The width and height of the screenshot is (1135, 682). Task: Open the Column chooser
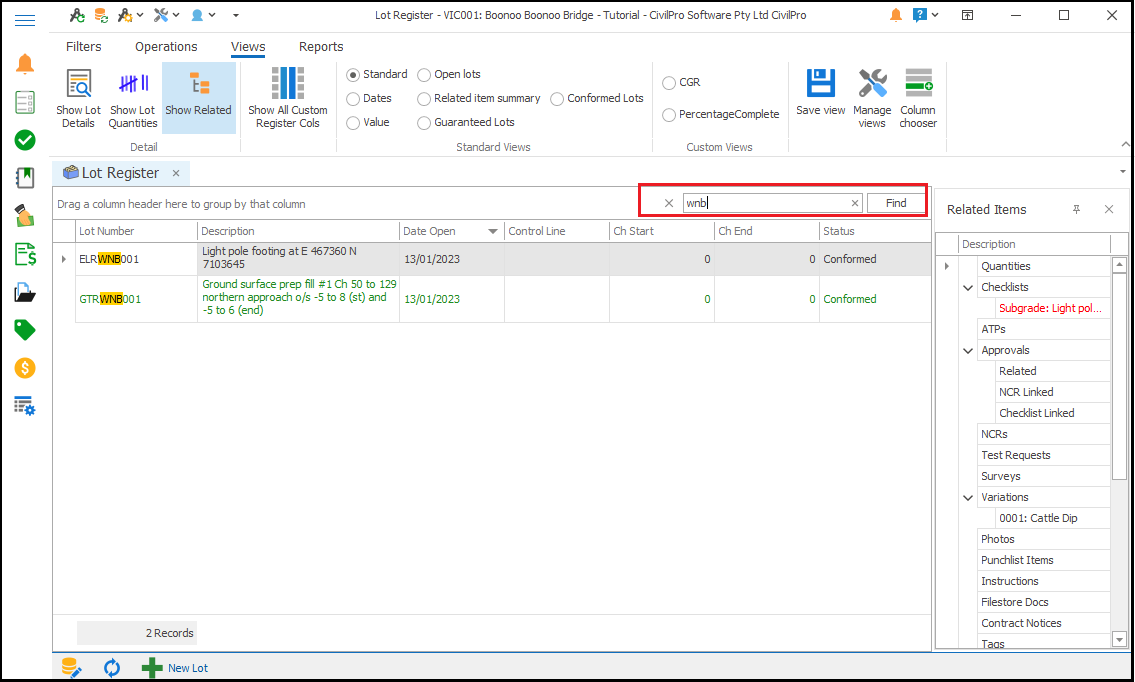(918, 98)
